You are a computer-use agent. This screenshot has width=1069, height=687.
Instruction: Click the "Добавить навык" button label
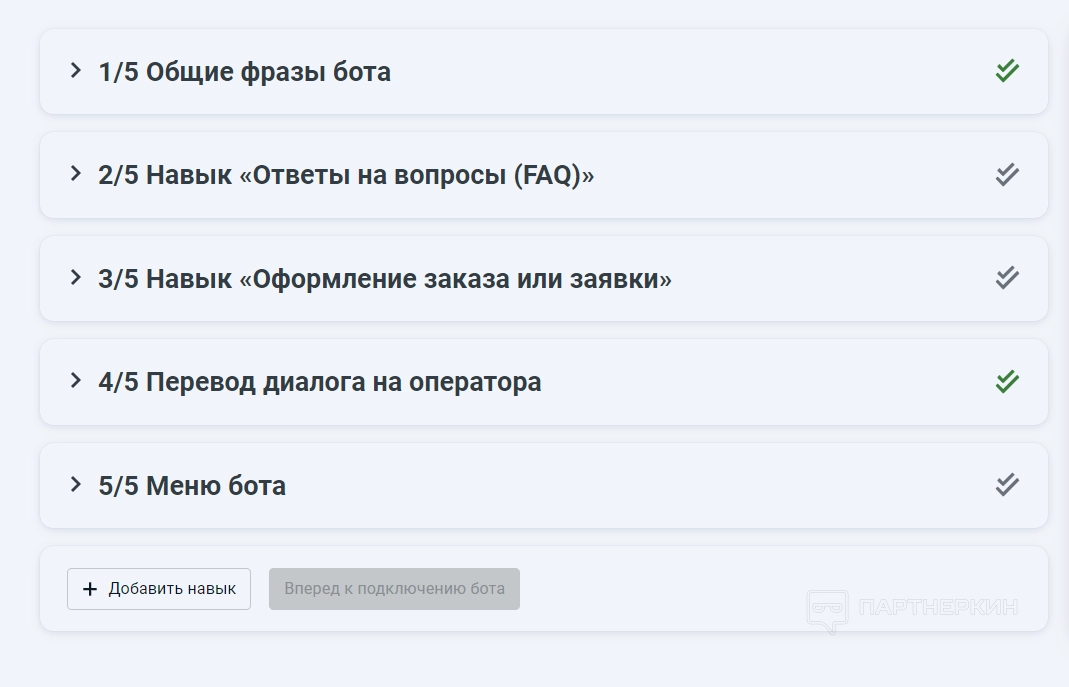pyautogui.click(x=172, y=589)
